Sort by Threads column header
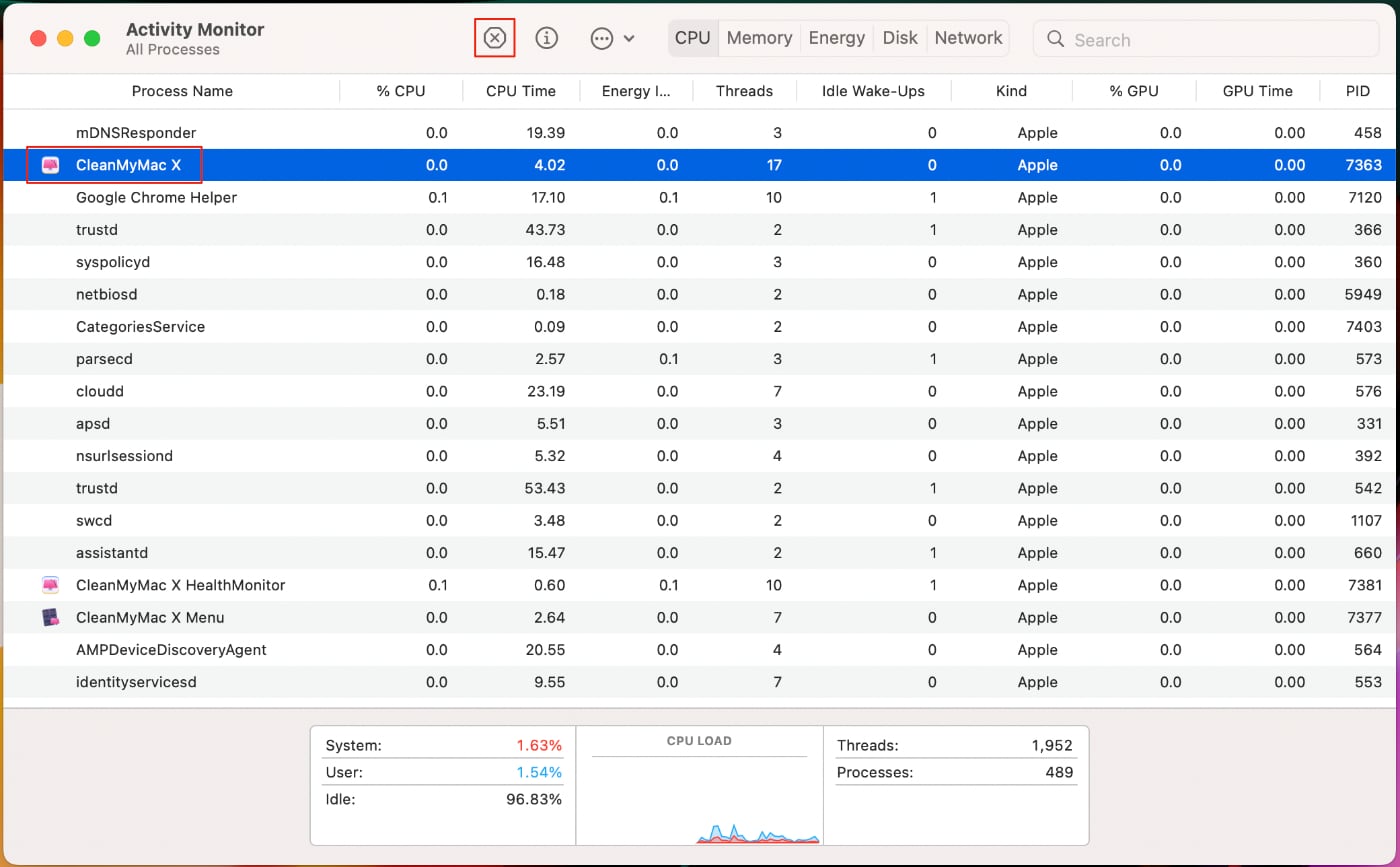 click(744, 91)
